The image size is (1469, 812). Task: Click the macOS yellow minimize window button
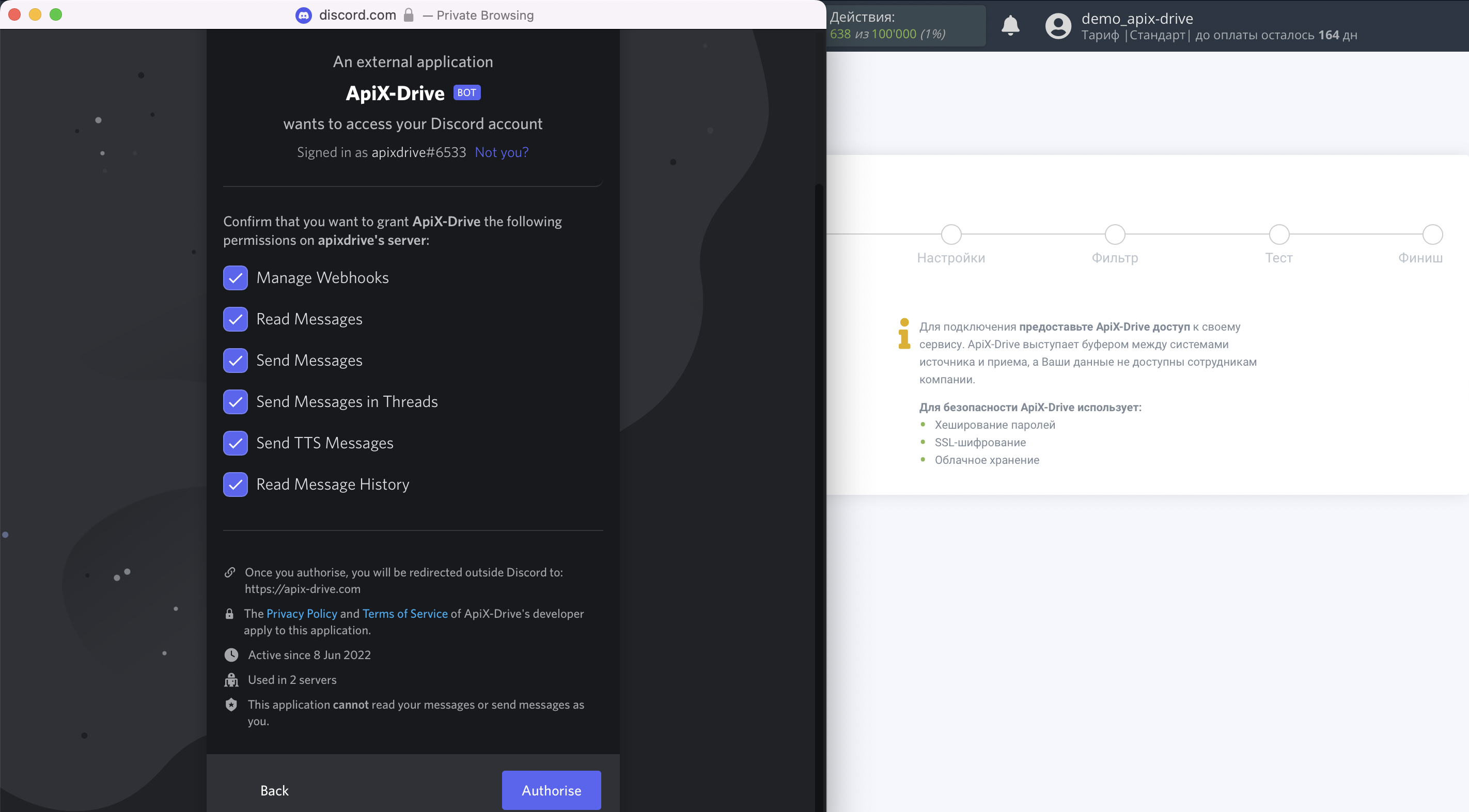click(x=35, y=15)
